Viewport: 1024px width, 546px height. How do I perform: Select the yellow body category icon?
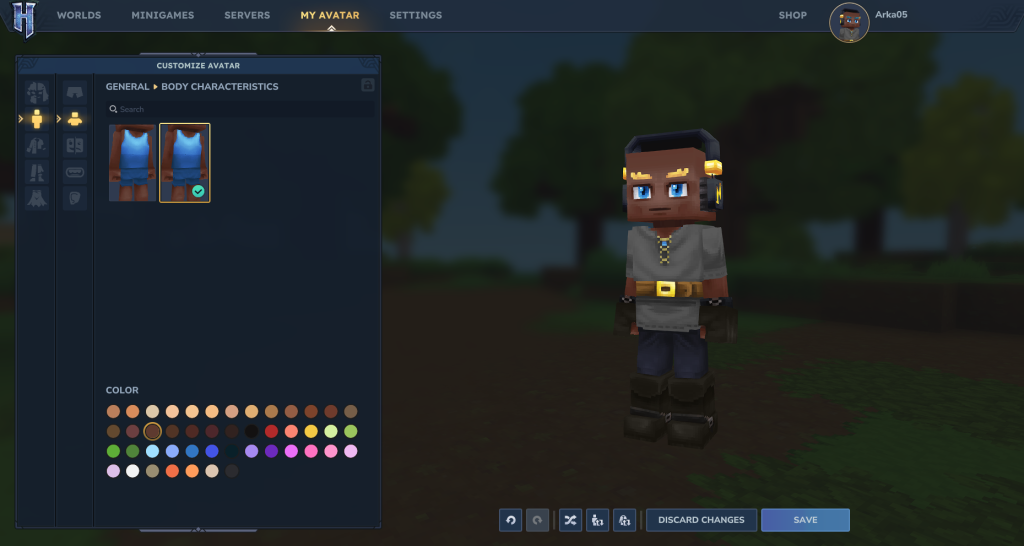tap(37, 119)
